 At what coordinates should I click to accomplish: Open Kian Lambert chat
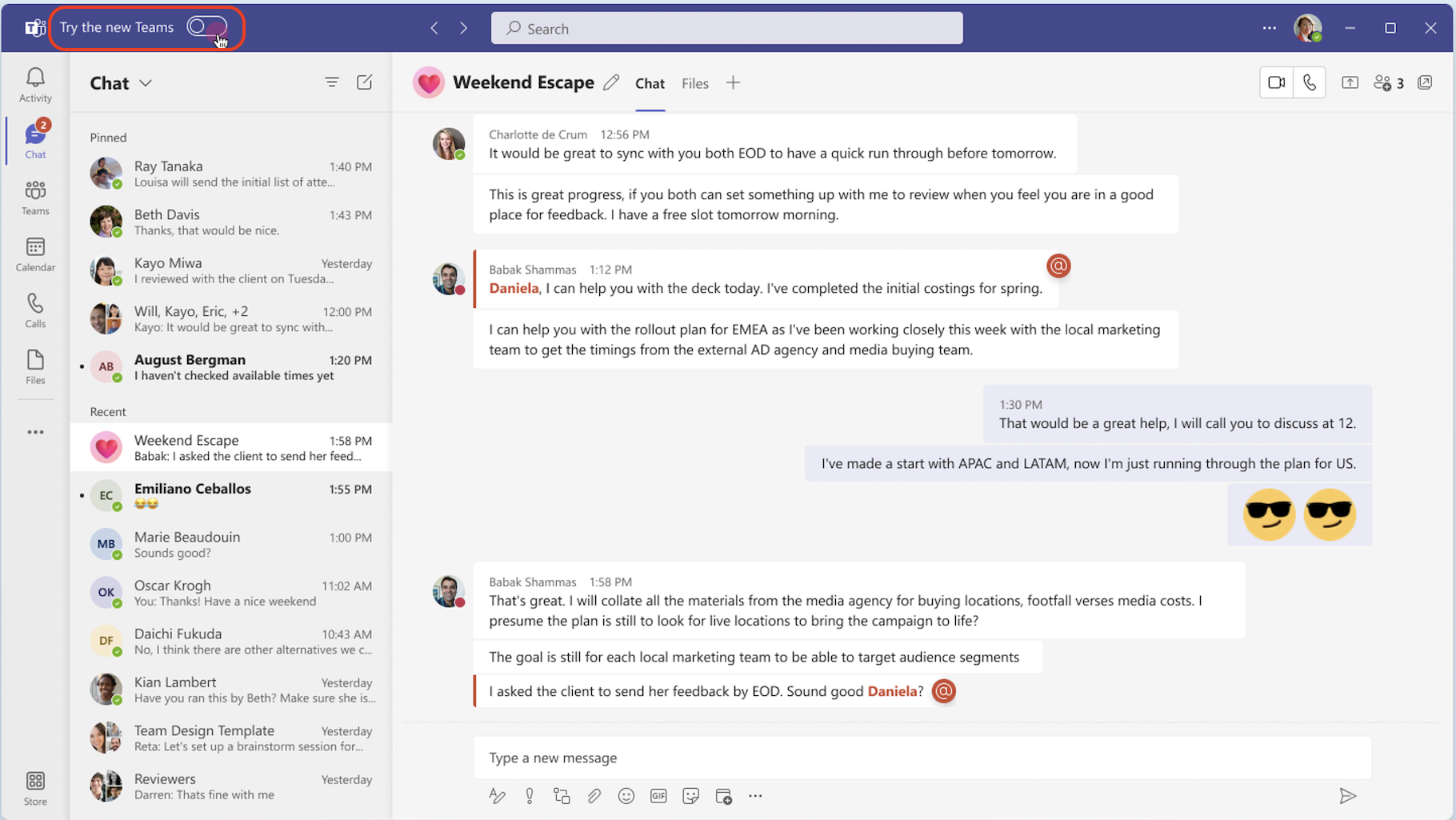pos(231,690)
